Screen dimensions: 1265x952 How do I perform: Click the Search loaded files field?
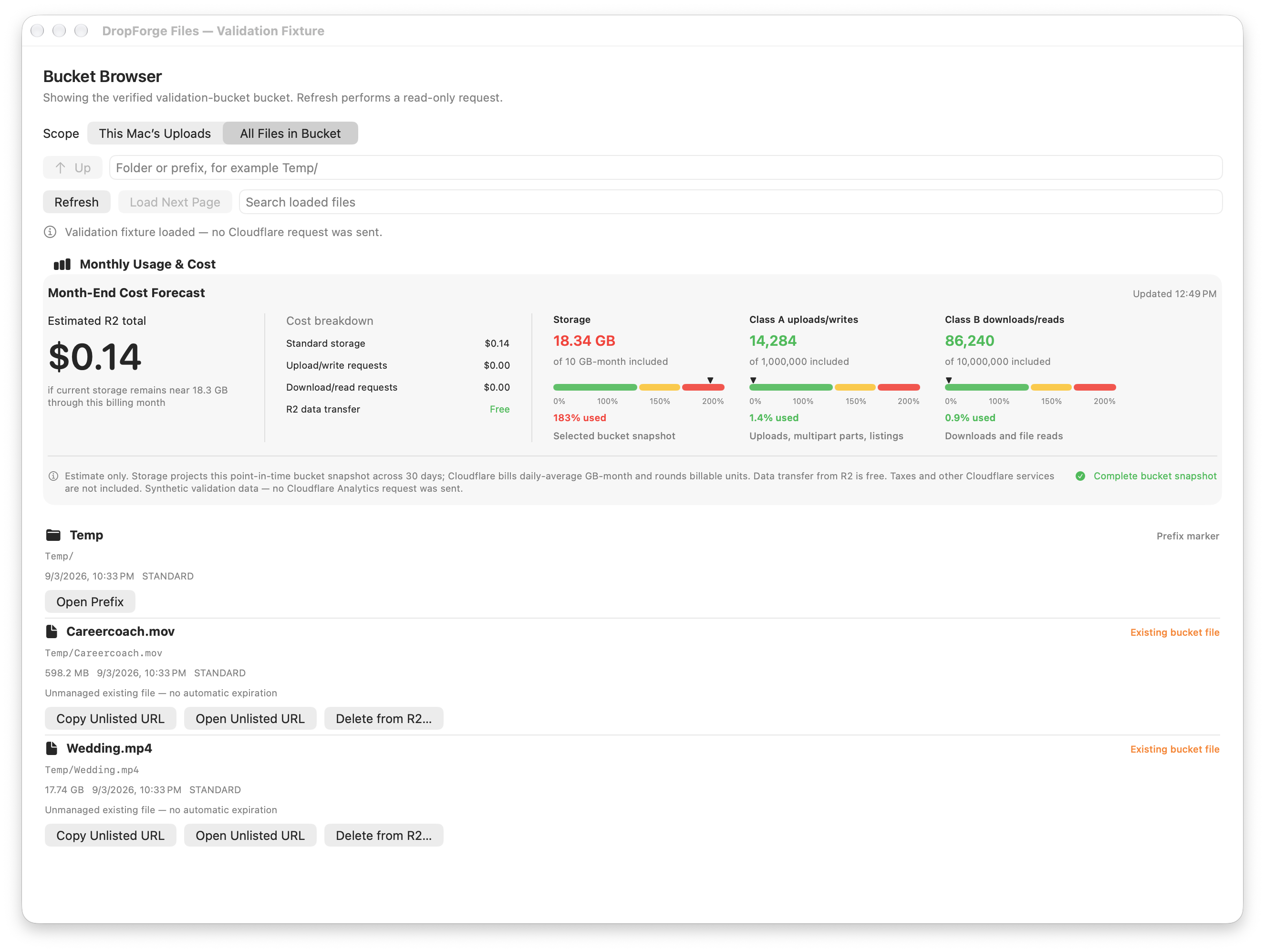click(730, 202)
